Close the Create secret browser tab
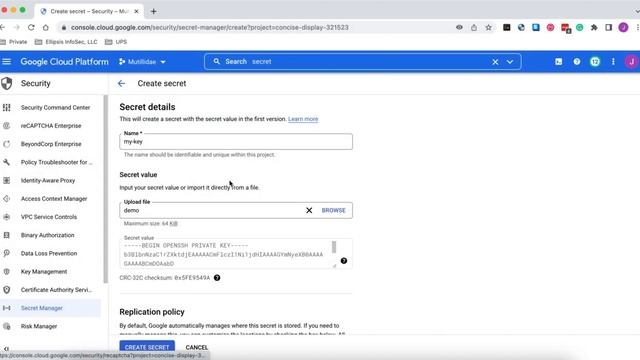This screenshot has width=640, height=360. pyautogui.click(x=136, y=11)
